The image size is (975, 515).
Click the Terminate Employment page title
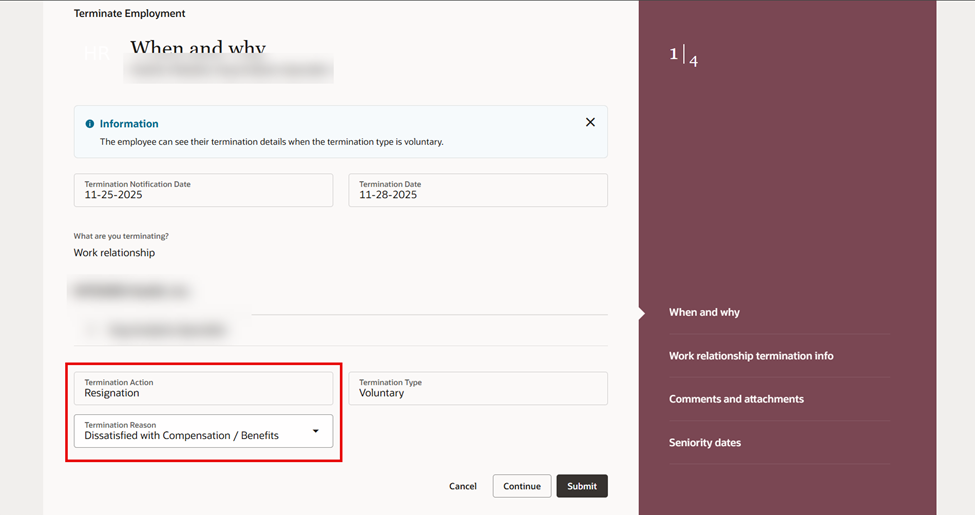[x=129, y=13]
